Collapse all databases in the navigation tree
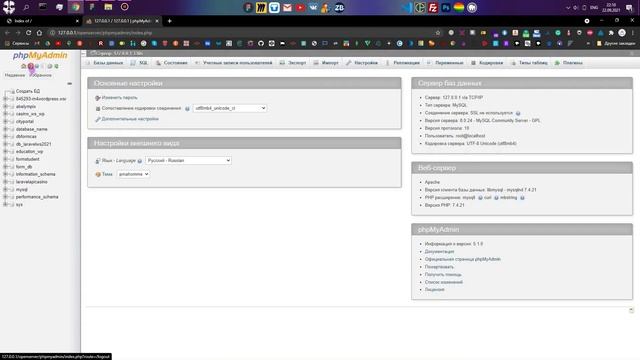The width and height of the screenshot is (640, 360). point(69,83)
